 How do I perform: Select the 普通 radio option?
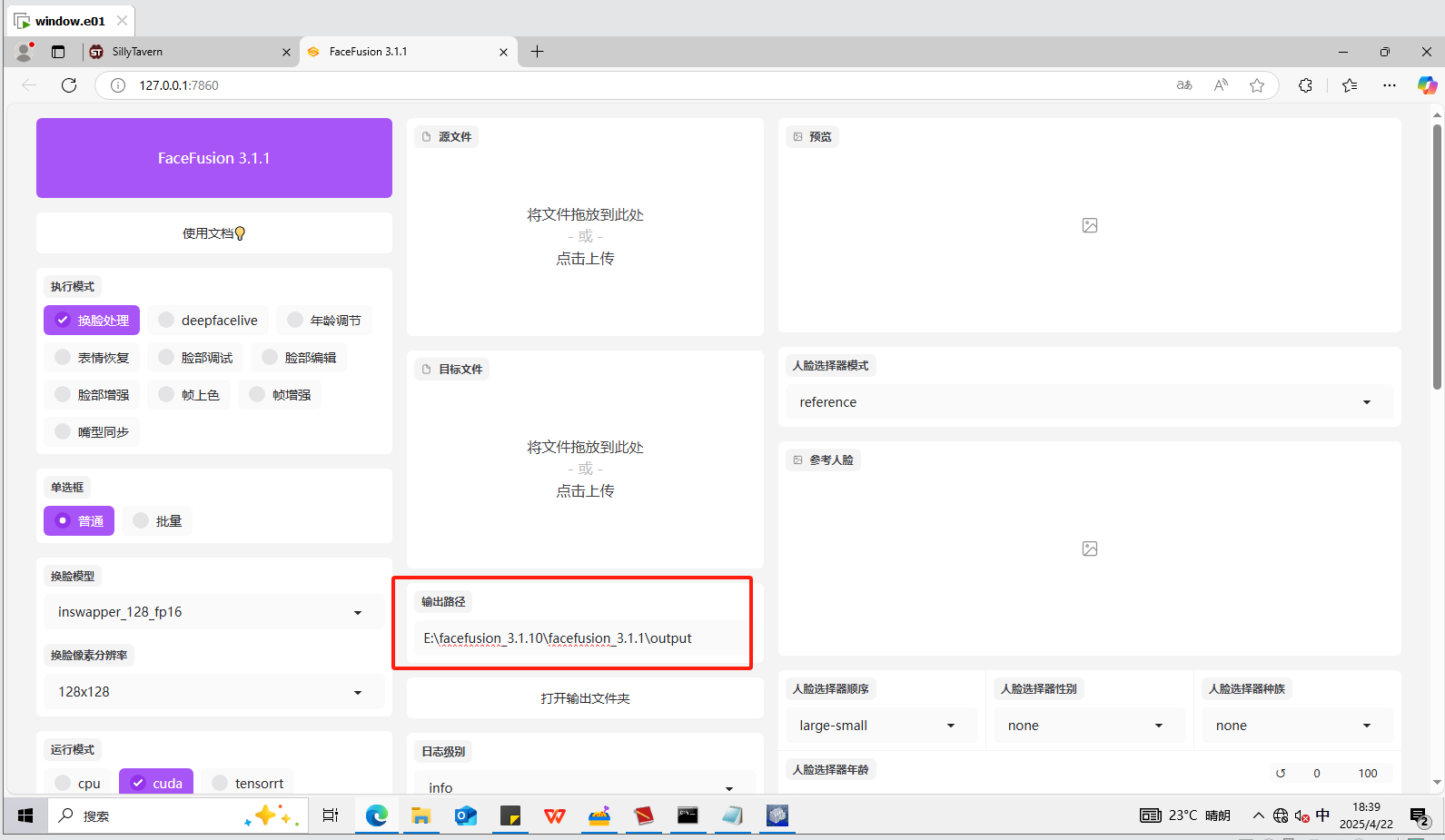pyautogui.click(x=79, y=521)
